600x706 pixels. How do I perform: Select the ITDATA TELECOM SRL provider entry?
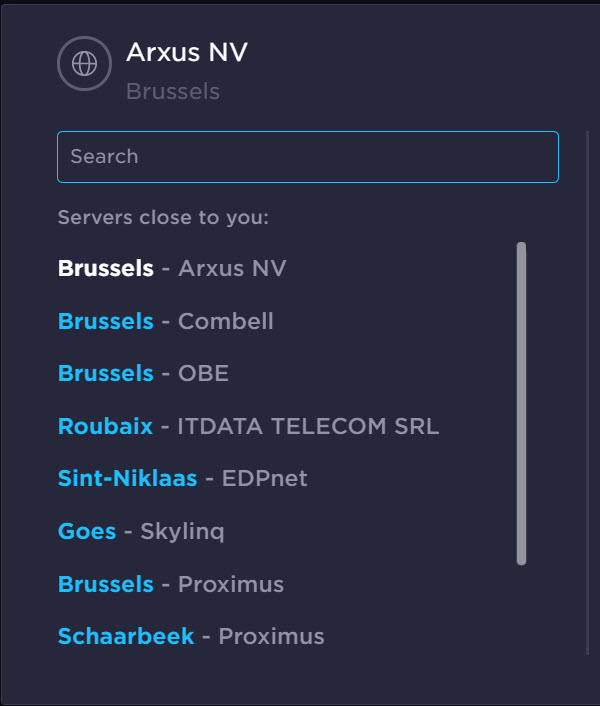pos(308,427)
